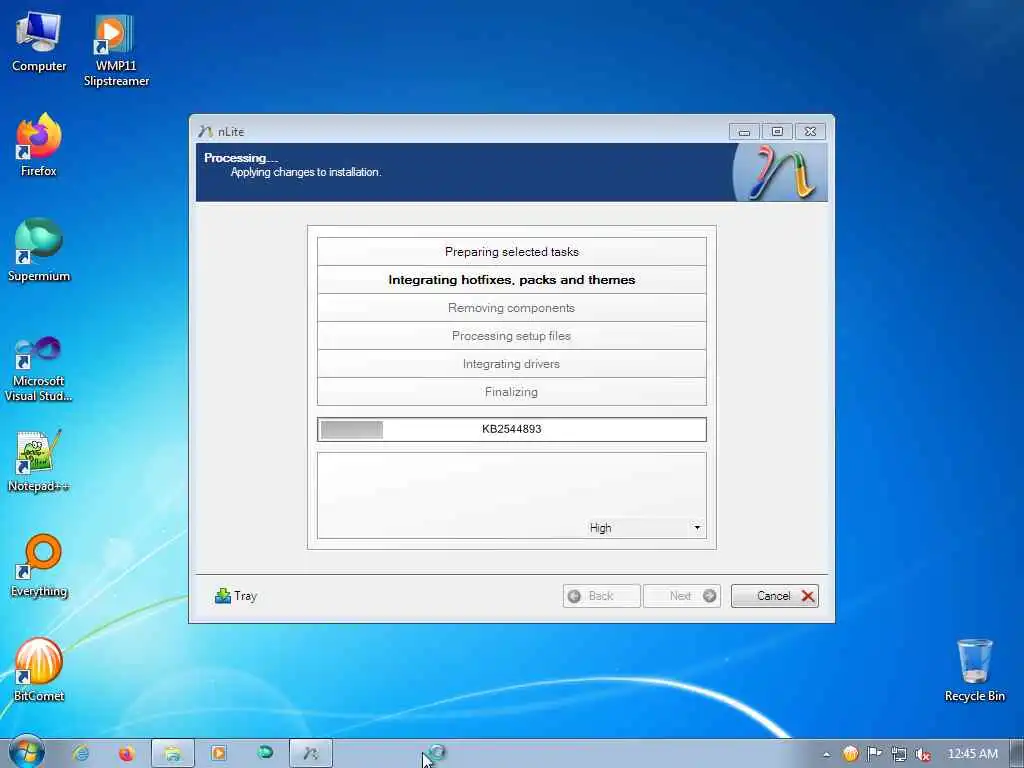Screen dimensions: 1024x768
Task: Click the Show desktop strip
Action: tap(1017, 754)
